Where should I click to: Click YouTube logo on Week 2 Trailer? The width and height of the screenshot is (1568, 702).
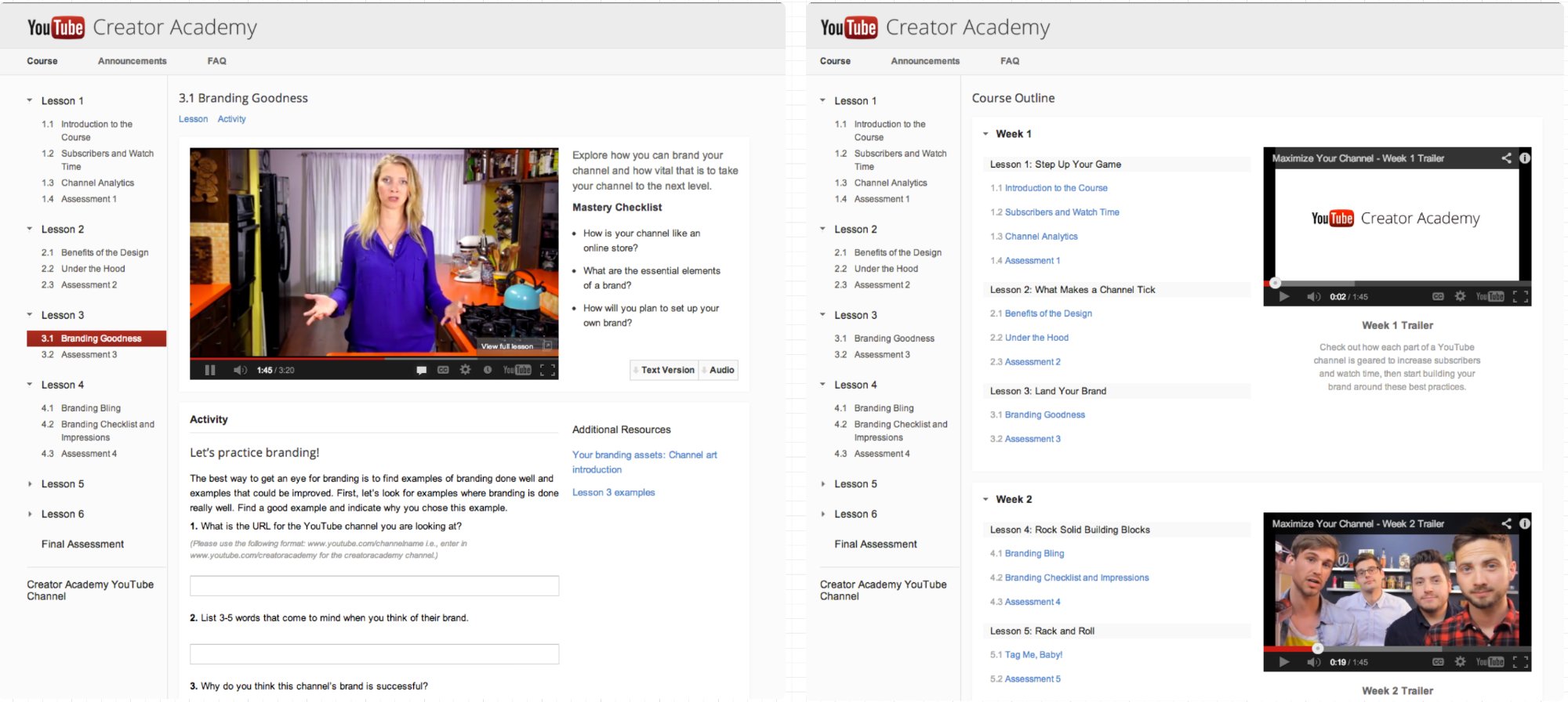point(1490,662)
